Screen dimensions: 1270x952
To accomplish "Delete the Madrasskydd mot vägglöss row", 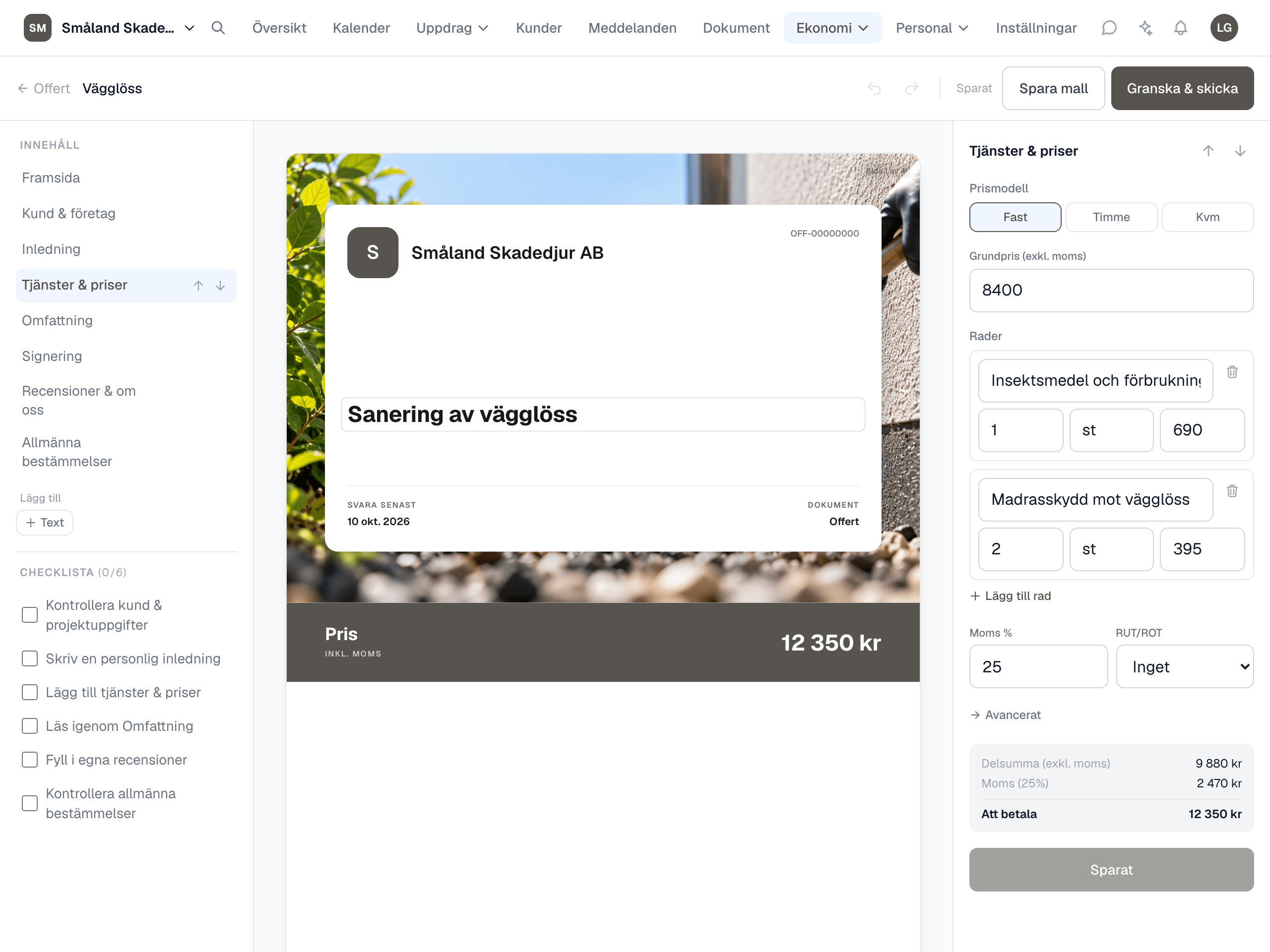I will (1232, 491).
